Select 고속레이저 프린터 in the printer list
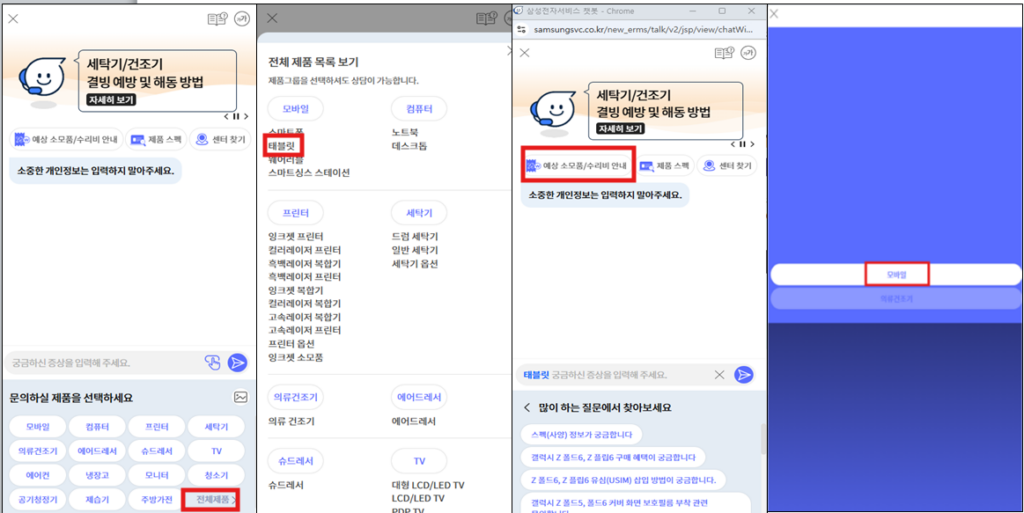Viewport: 1024px width, 513px height. click(x=304, y=330)
